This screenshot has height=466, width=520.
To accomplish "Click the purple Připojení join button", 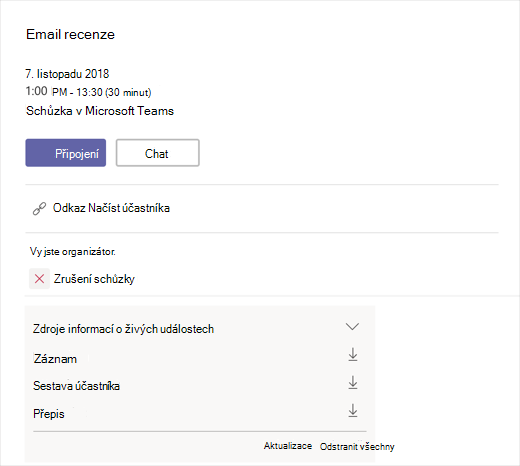I will tap(66, 153).
